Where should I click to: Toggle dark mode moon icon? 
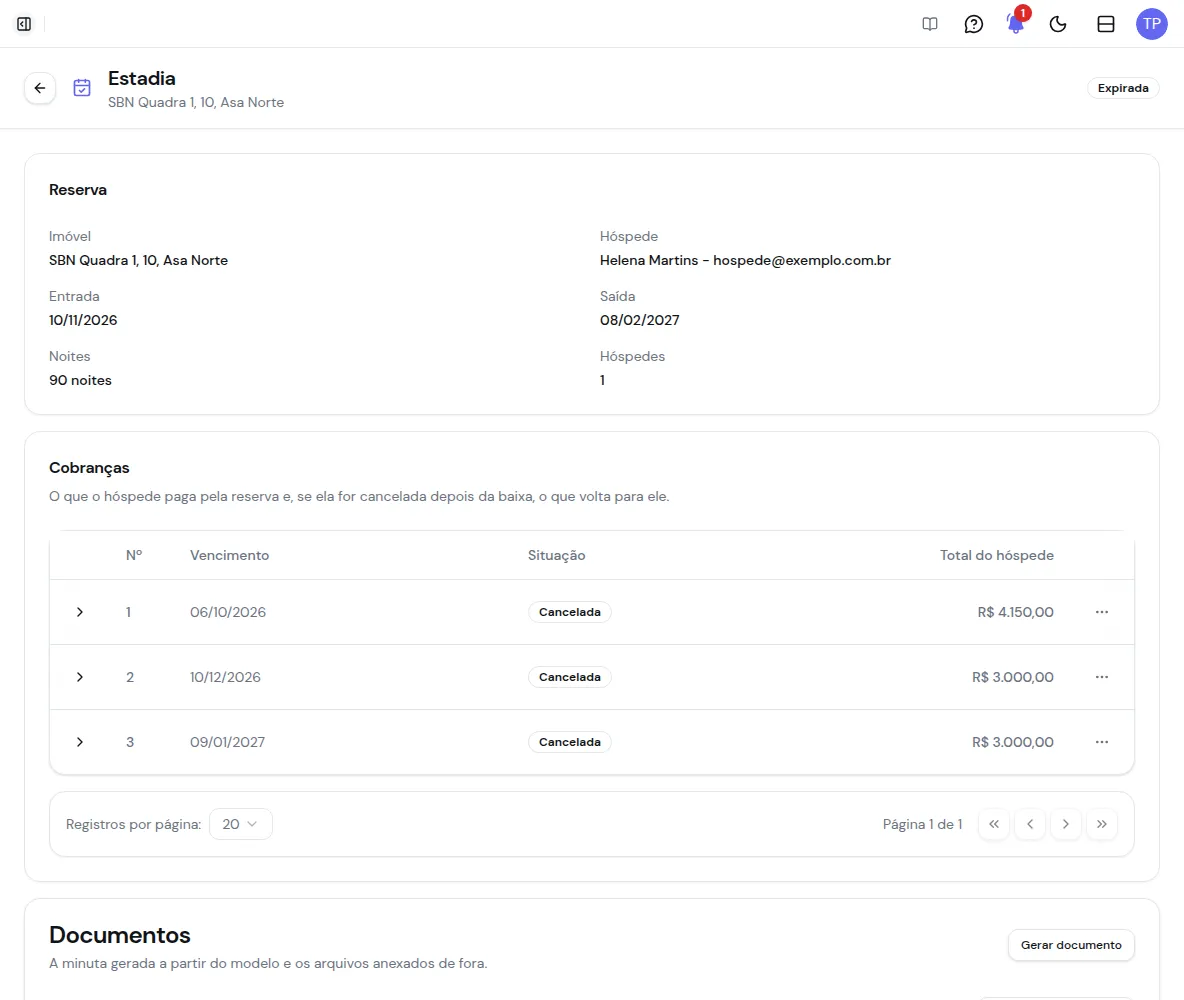tap(1058, 24)
